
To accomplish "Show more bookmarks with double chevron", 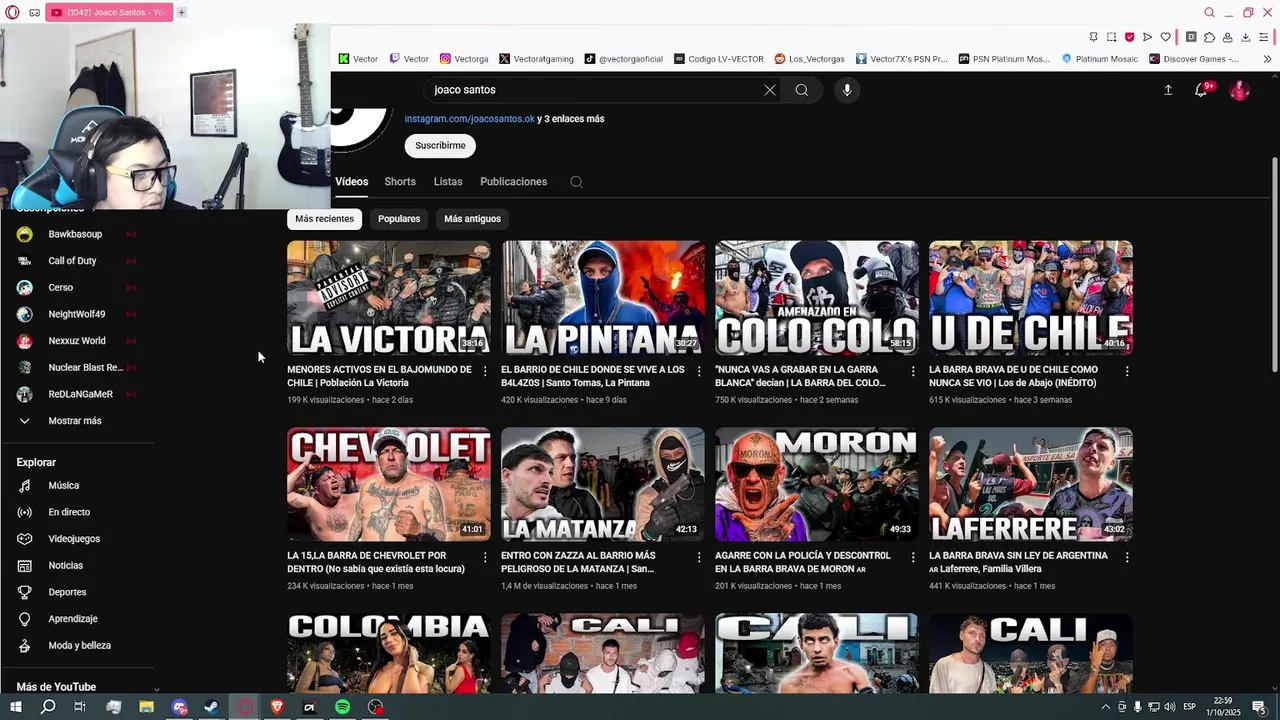I will [1267, 59].
